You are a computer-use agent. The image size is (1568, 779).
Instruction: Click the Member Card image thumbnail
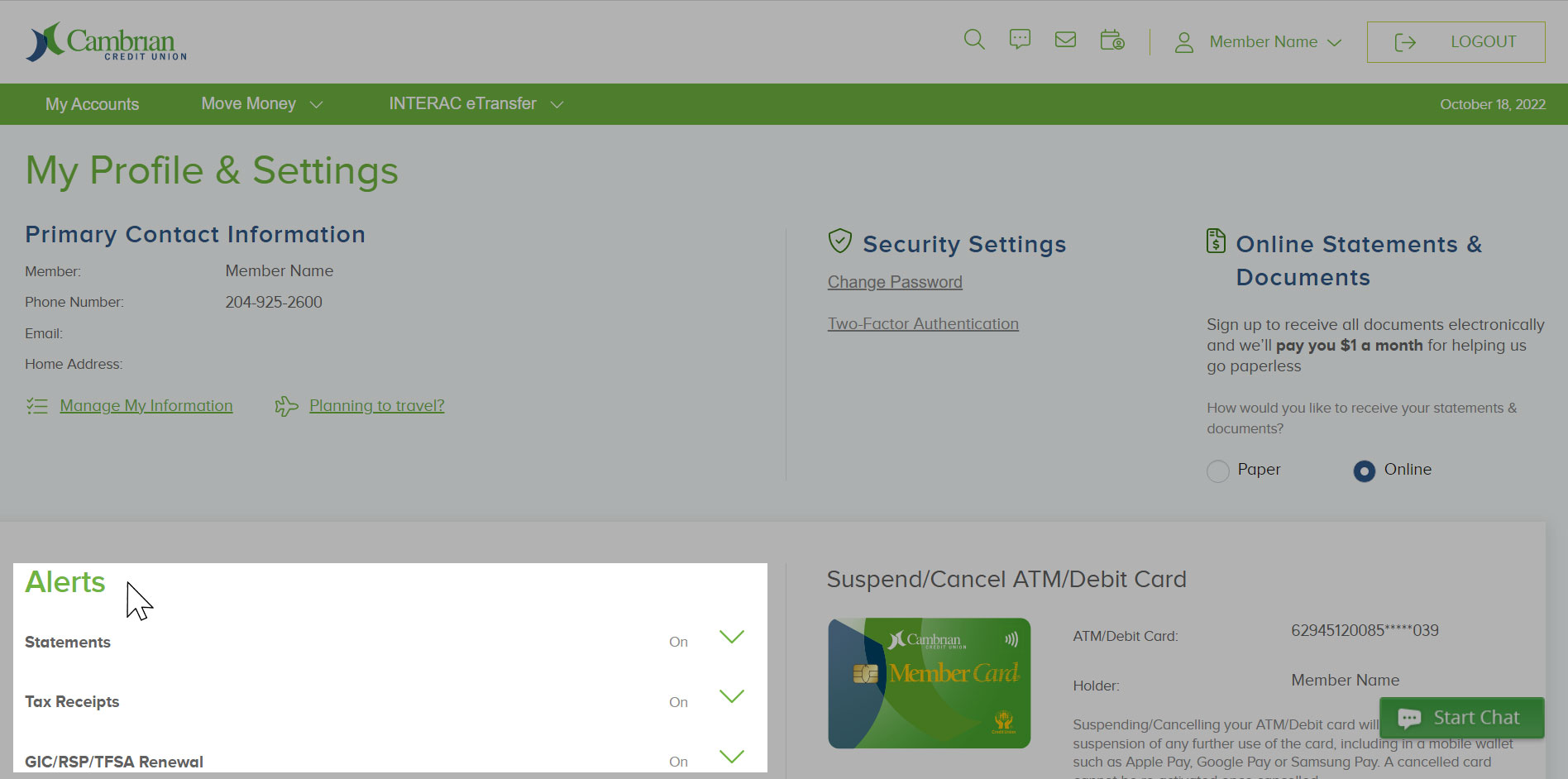point(929,683)
